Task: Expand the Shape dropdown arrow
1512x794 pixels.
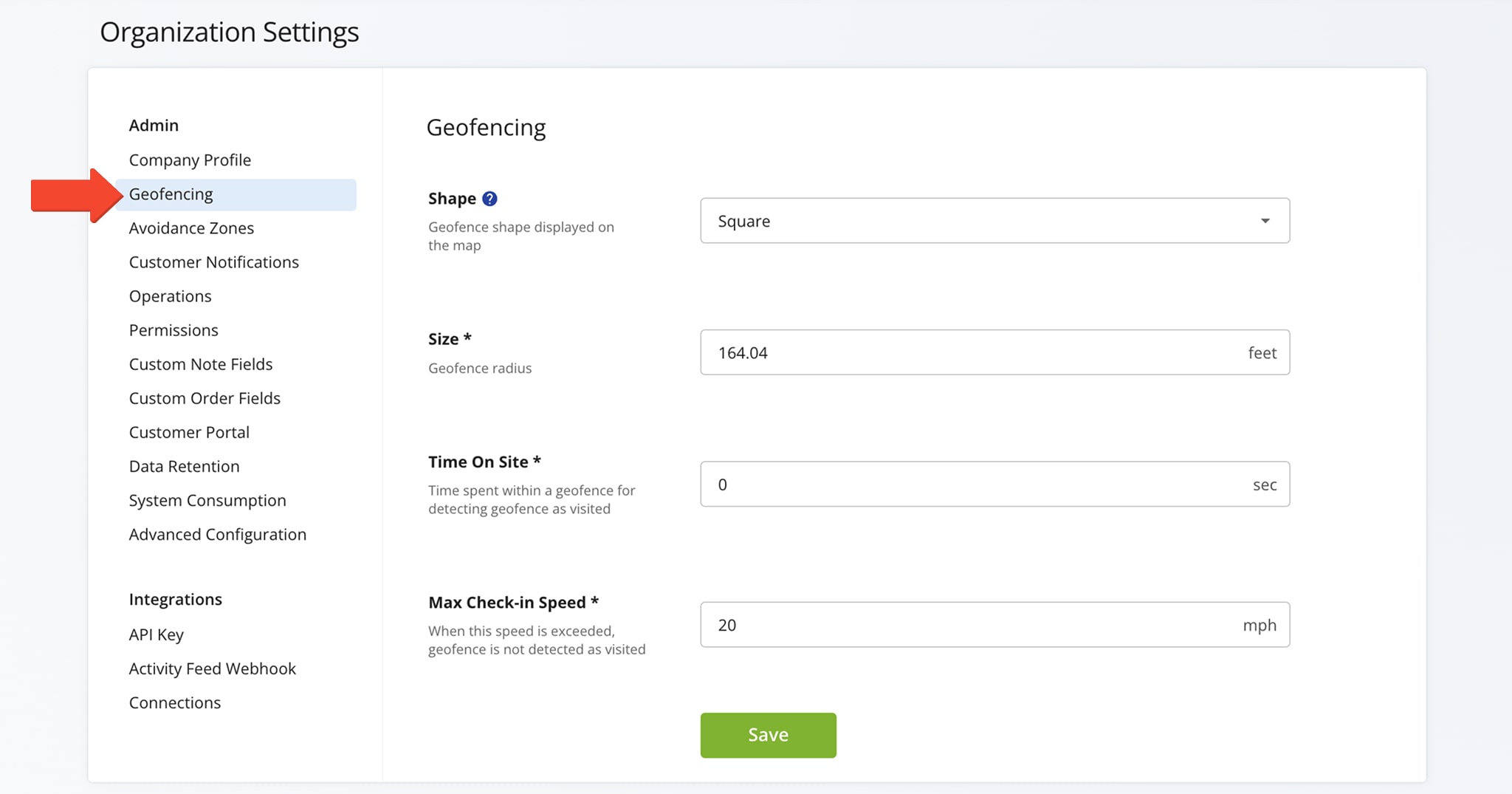Action: coord(1265,221)
